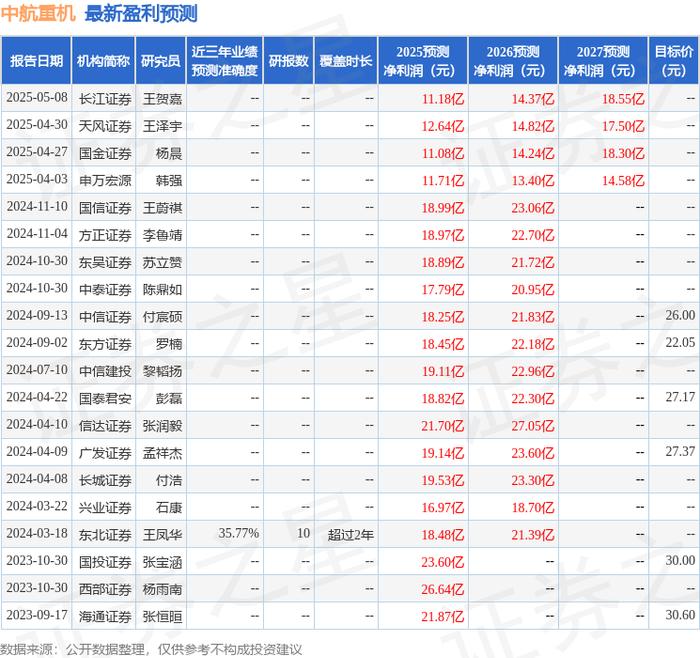The image size is (700, 658).
Task: Click 中信证券 institution cell
Action: tap(105, 317)
